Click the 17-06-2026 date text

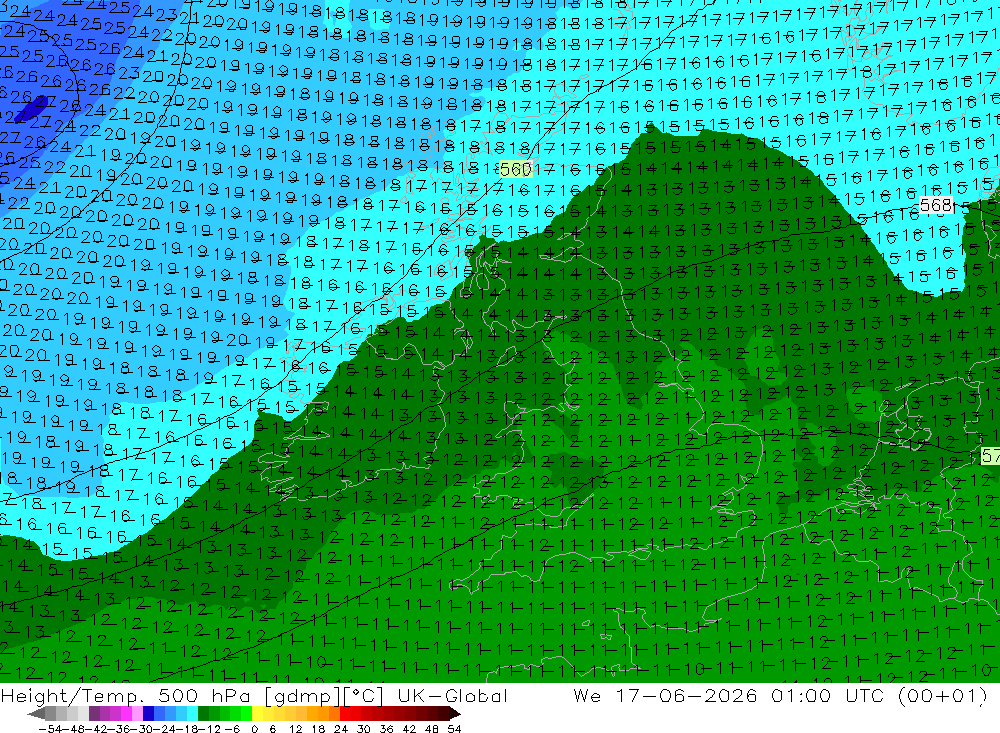tap(686, 695)
